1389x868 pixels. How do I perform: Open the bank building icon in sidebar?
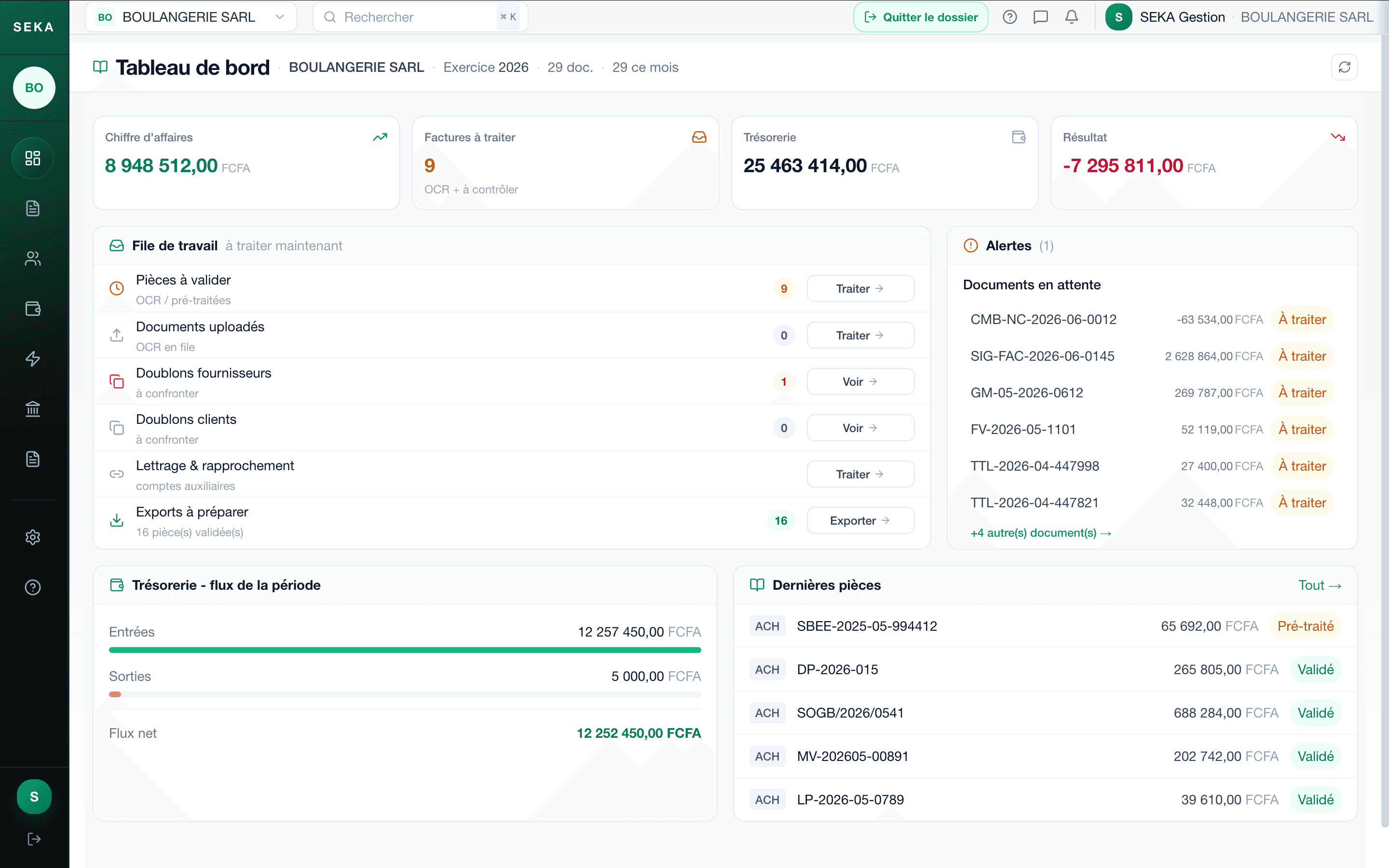33,409
